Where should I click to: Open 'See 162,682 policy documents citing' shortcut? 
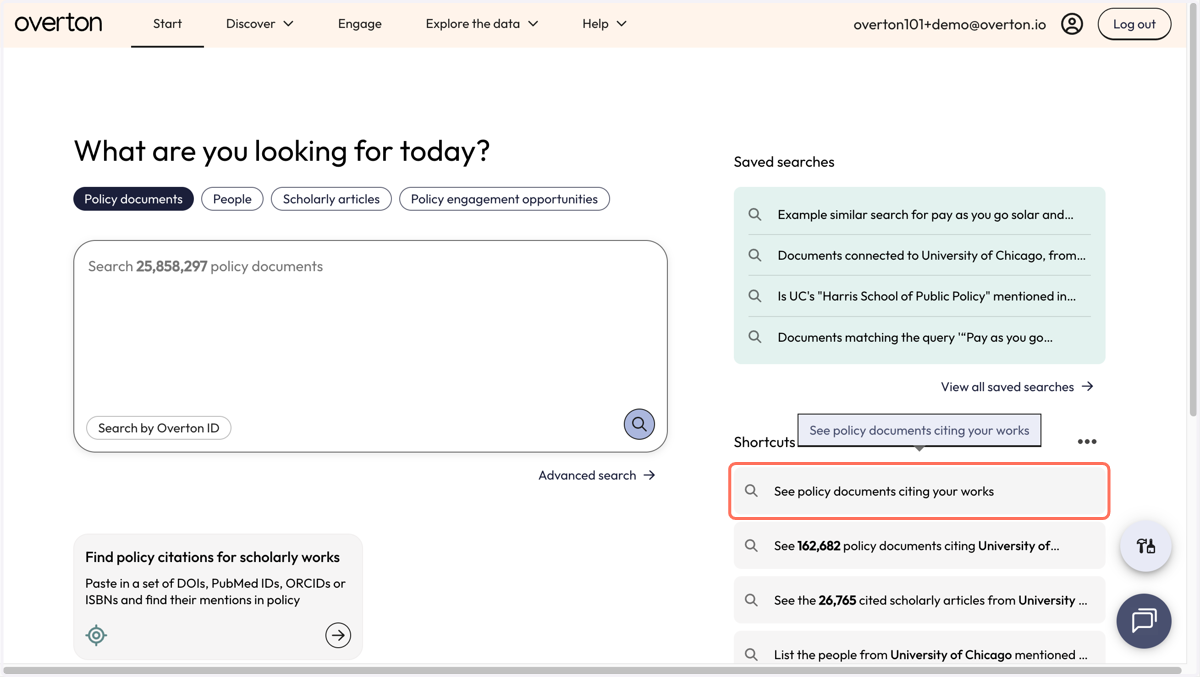coord(919,546)
